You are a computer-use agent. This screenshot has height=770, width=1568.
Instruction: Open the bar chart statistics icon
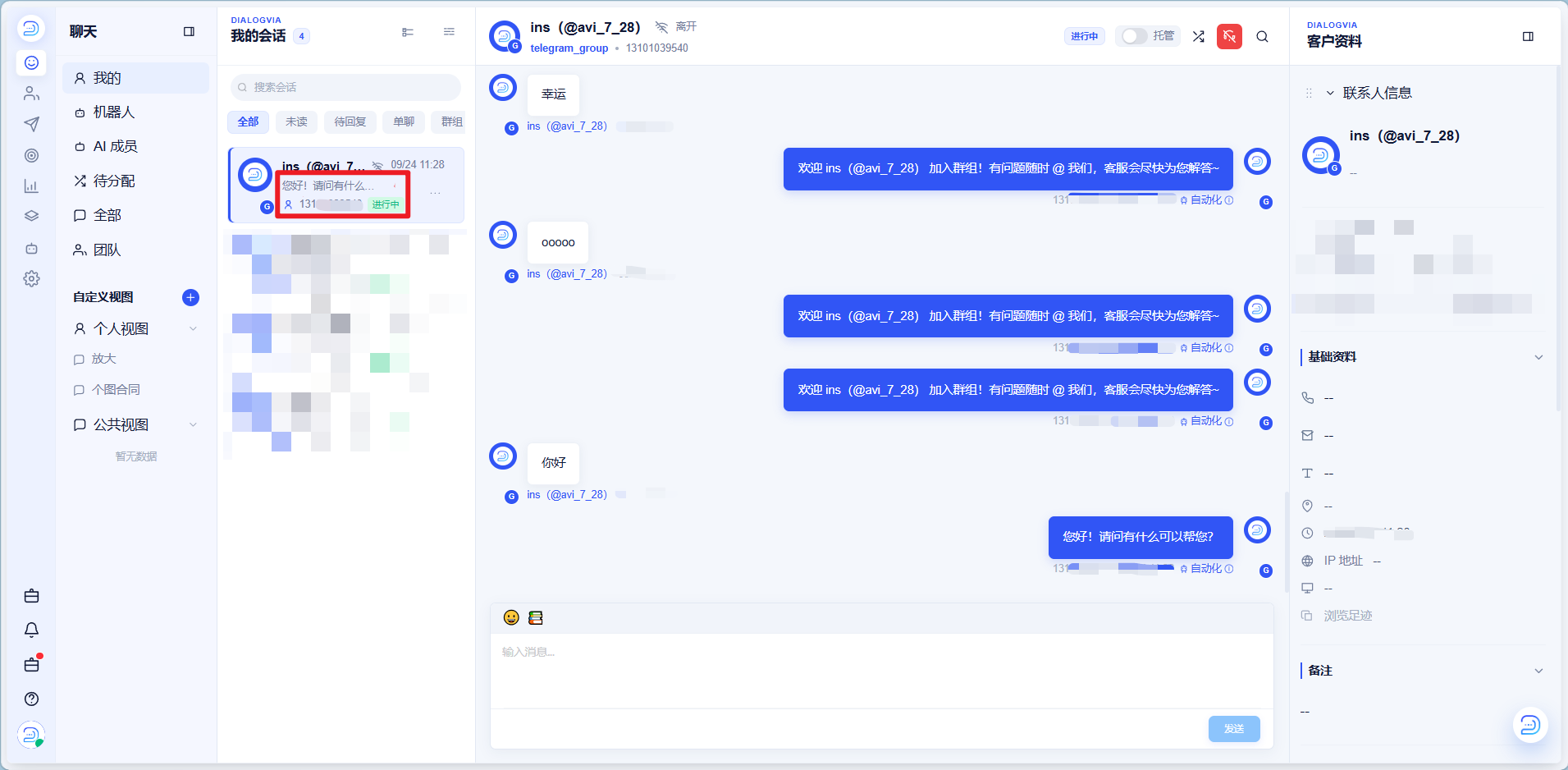[31, 186]
